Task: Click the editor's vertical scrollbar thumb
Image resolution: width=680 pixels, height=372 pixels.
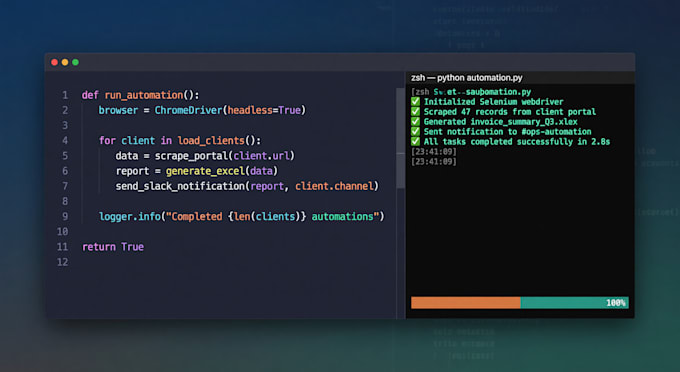Action: tap(400, 138)
